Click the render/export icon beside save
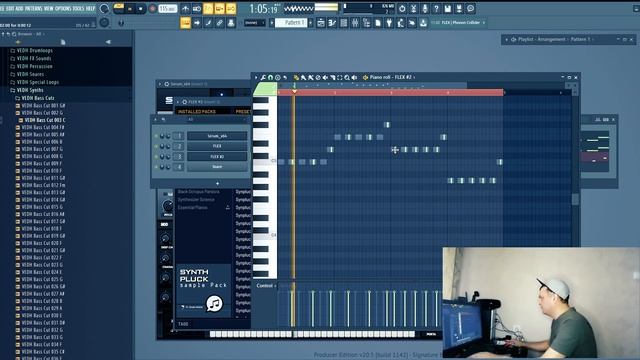 tap(459, 8)
